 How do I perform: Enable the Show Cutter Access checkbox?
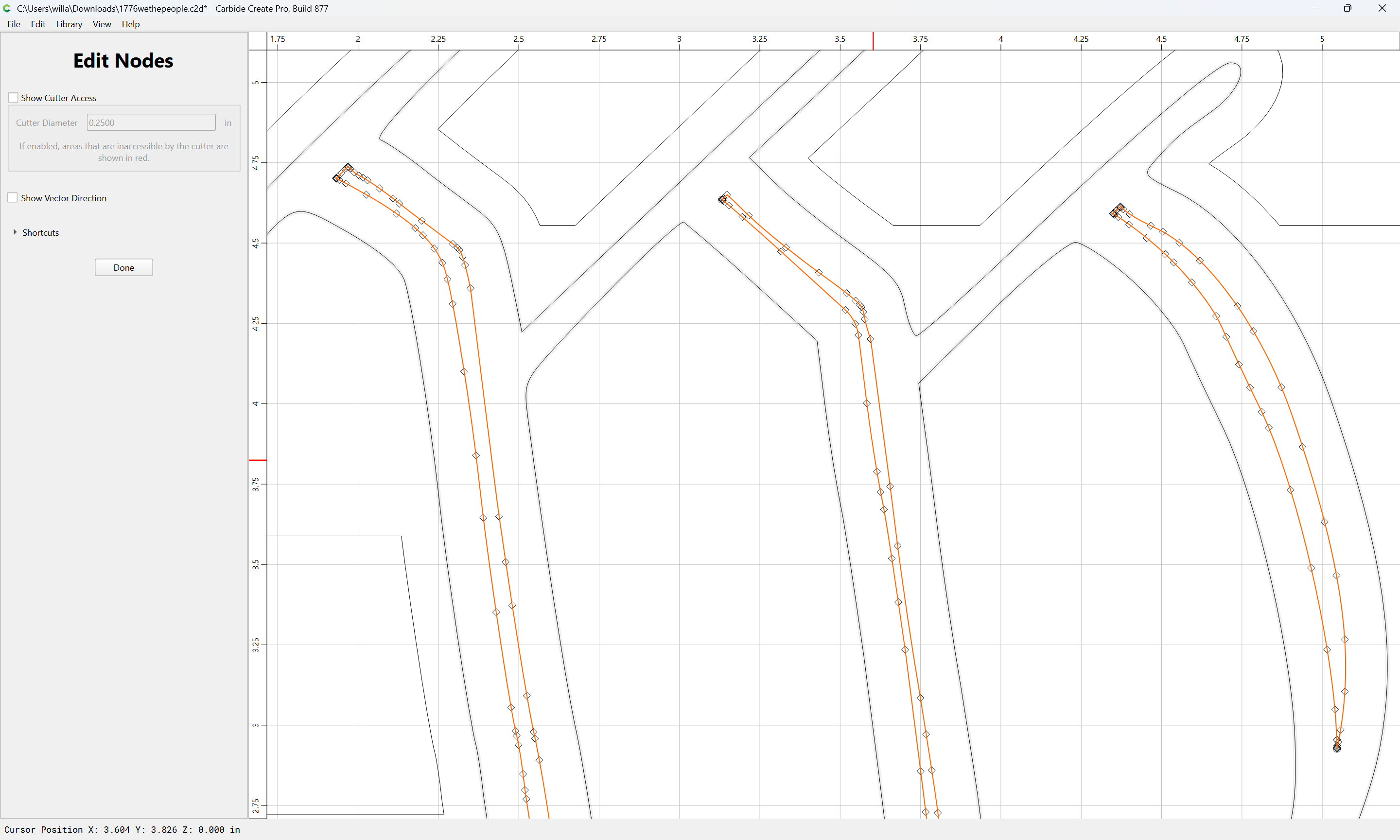click(x=13, y=98)
